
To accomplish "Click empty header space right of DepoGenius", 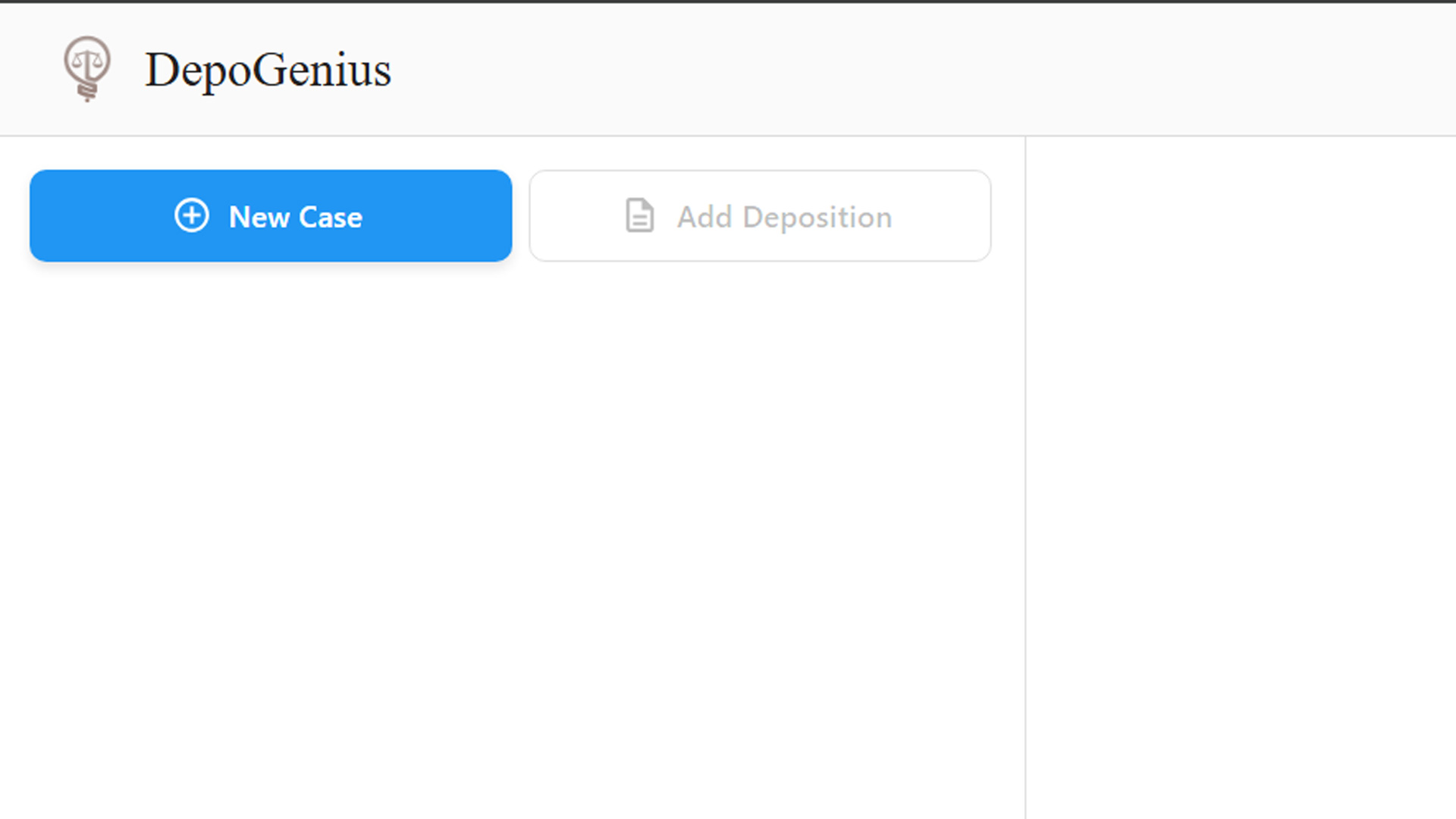I will click(x=910, y=70).
